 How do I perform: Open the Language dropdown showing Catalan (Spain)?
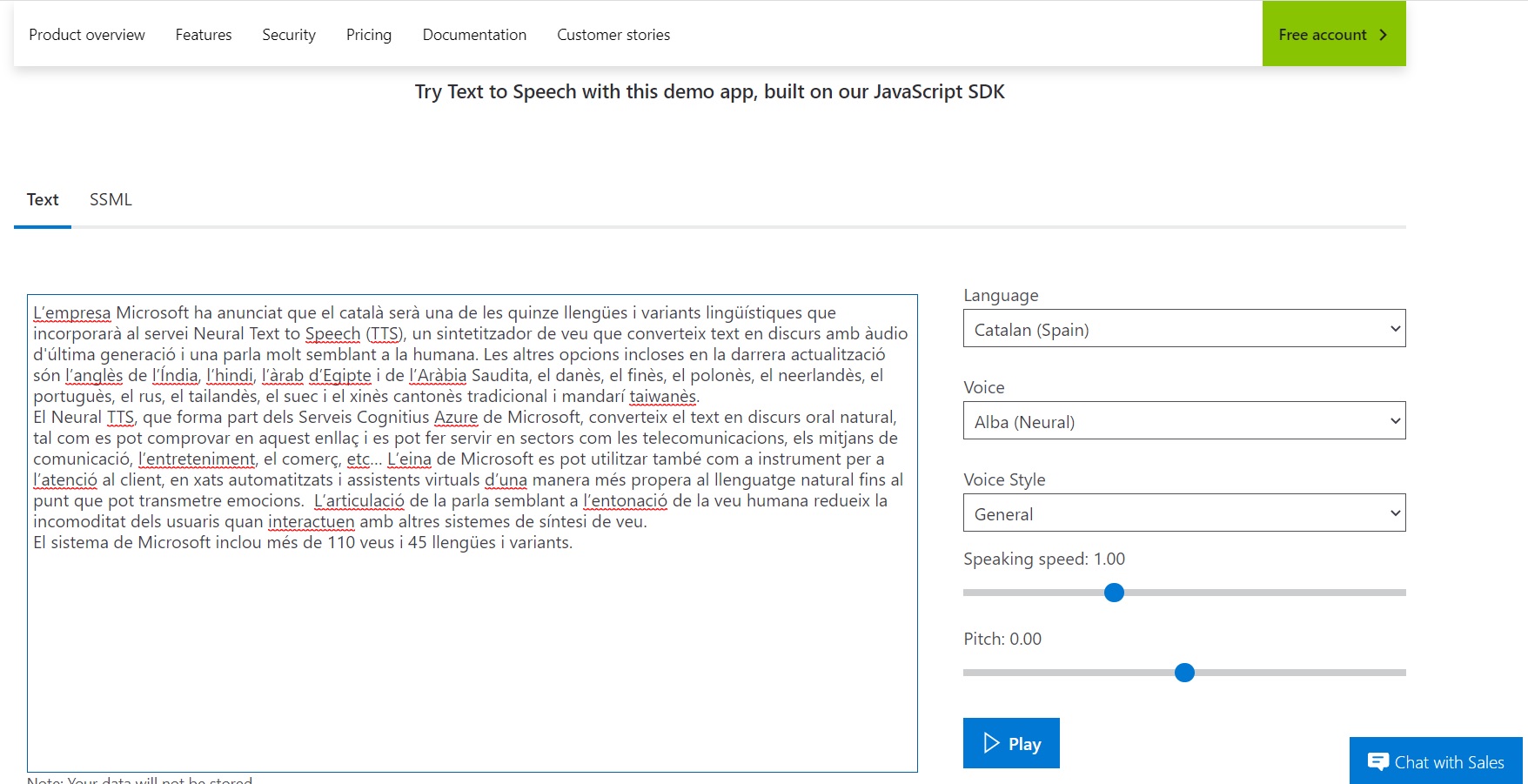1183,329
